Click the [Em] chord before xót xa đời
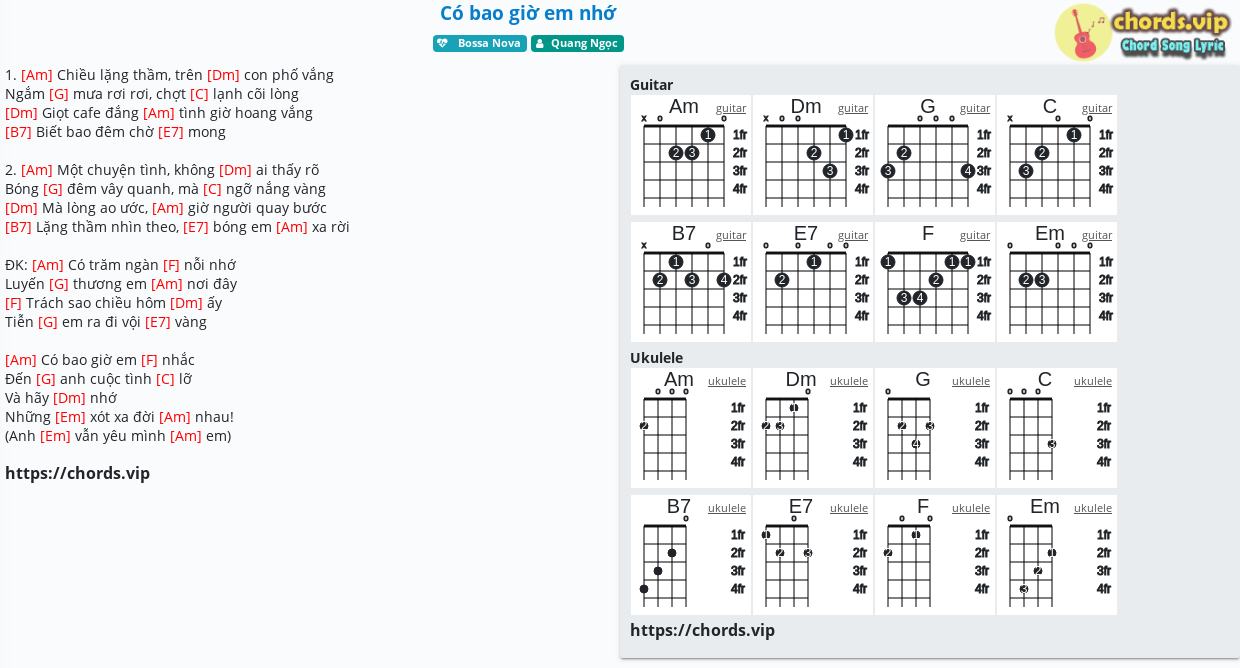Image resolution: width=1240 pixels, height=668 pixels. pyautogui.click(x=70, y=417)
